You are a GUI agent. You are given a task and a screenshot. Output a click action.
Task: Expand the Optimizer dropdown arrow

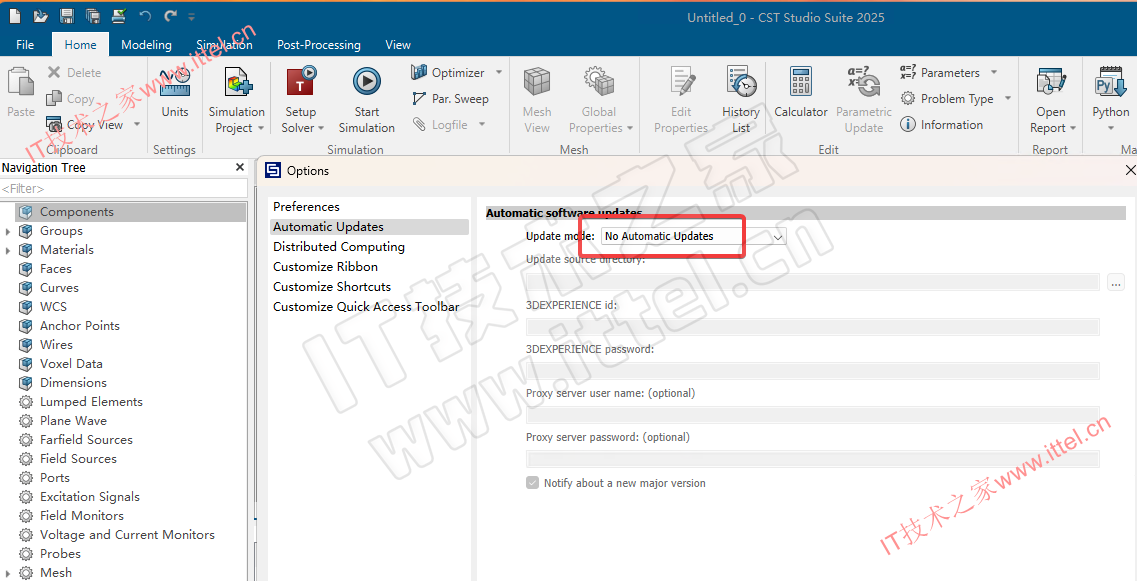click(499, 73)
